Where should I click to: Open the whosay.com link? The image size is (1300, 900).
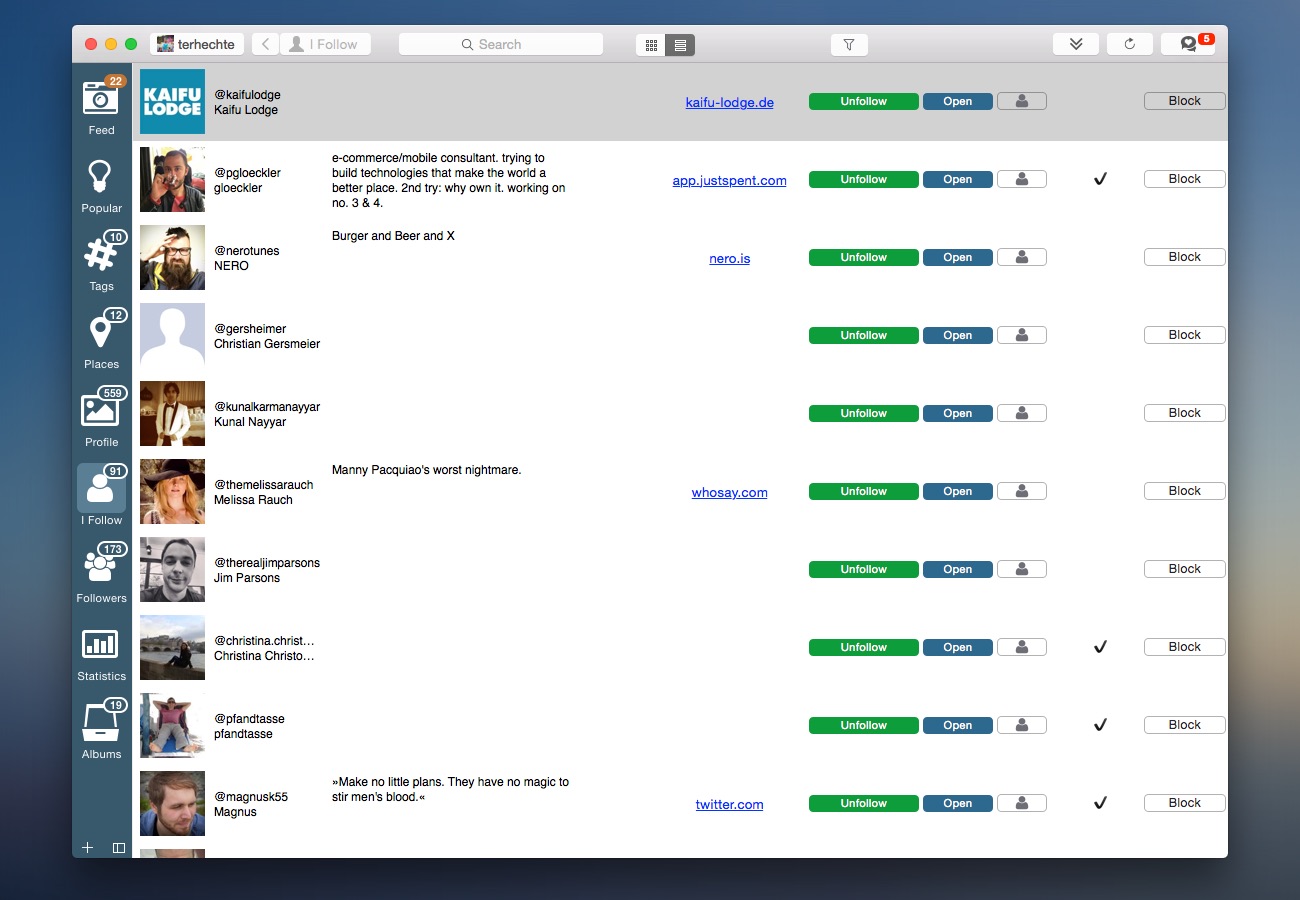[729, 493]
